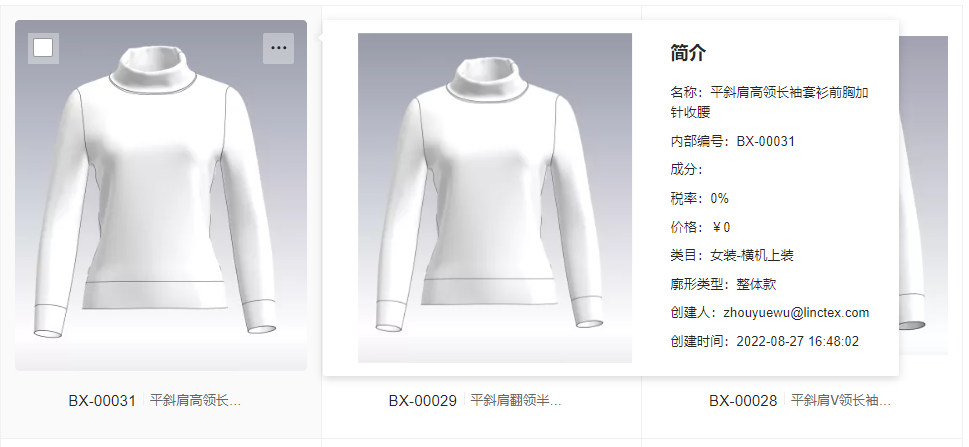This screenshot has width=969, height=447.
Task: Click the BX-00031 code label under the card
Action: (102, 401)
